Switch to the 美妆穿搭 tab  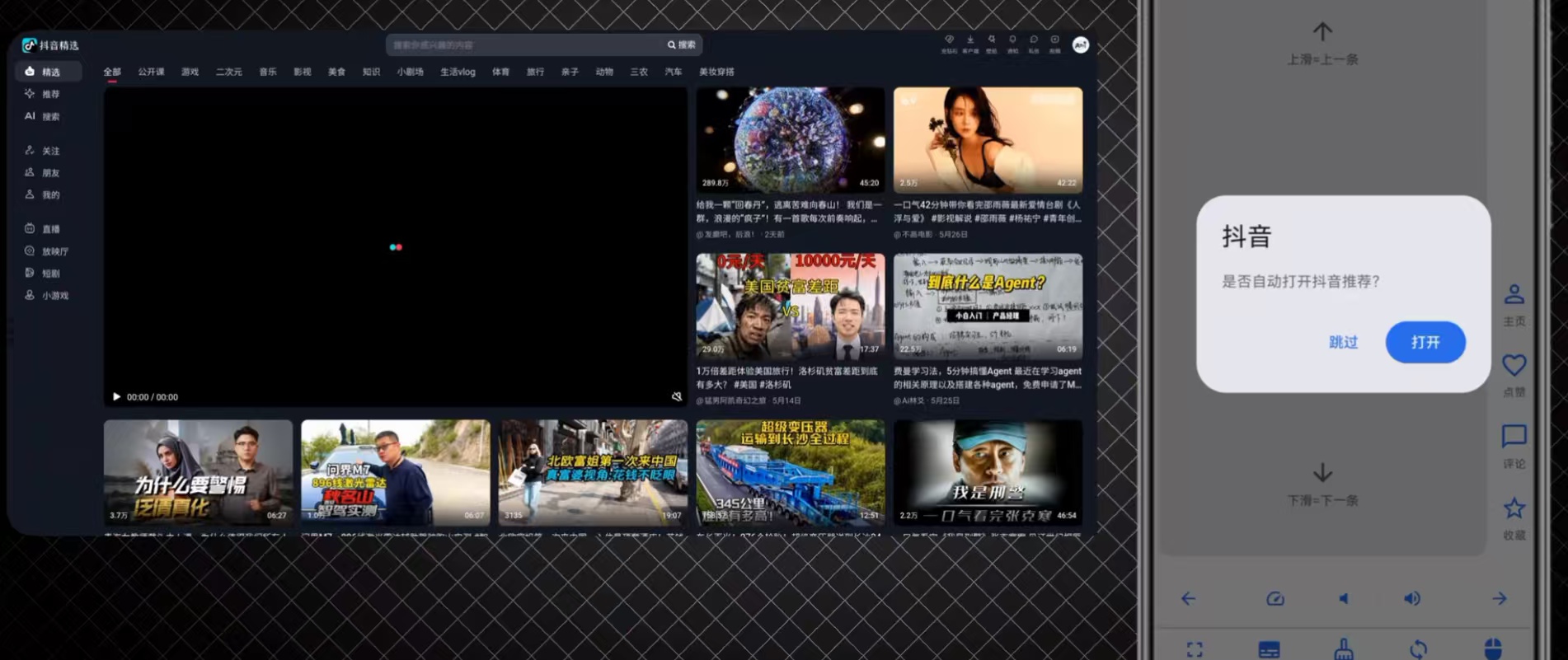pos(716,72)
